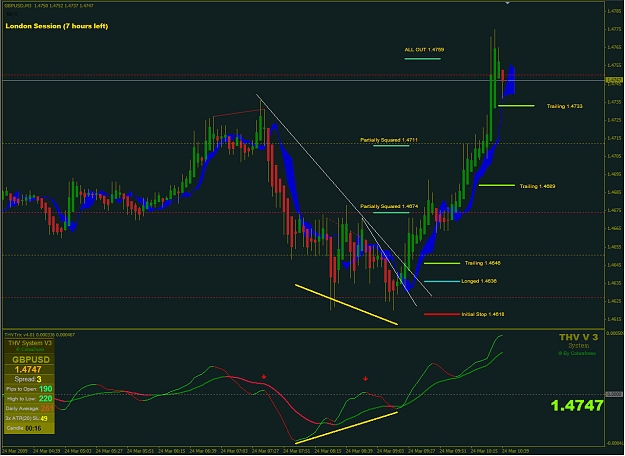This screenshot has width=625, height=456.
Task: Click 24 Mar 10:39 on time axis
Action: 515,451
